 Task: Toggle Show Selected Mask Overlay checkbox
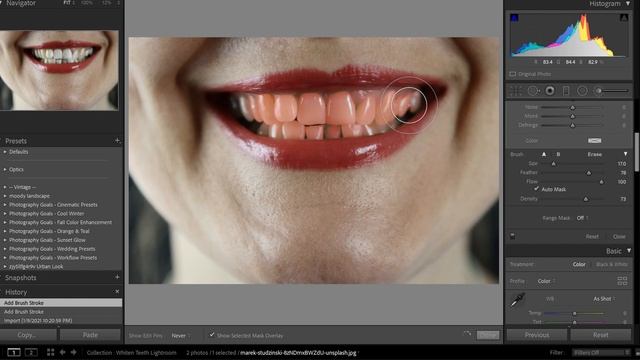pos(212,335)
